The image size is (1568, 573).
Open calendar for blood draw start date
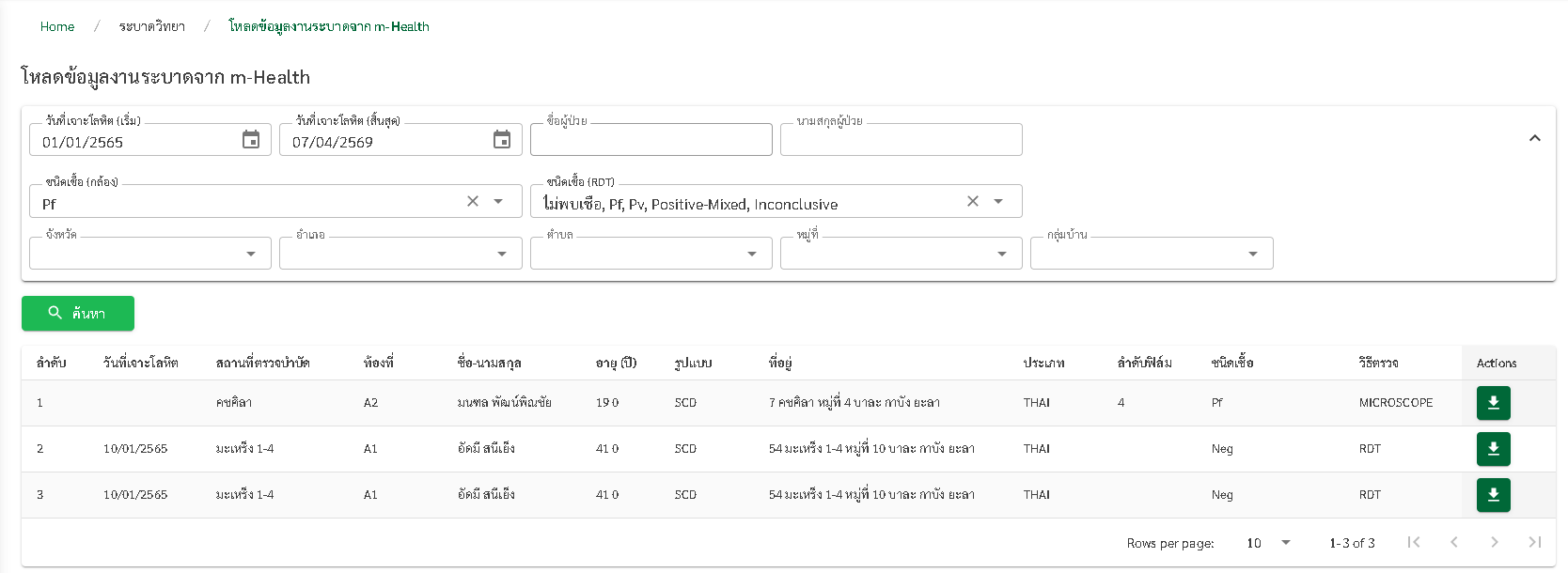click(x=251, y=140)
